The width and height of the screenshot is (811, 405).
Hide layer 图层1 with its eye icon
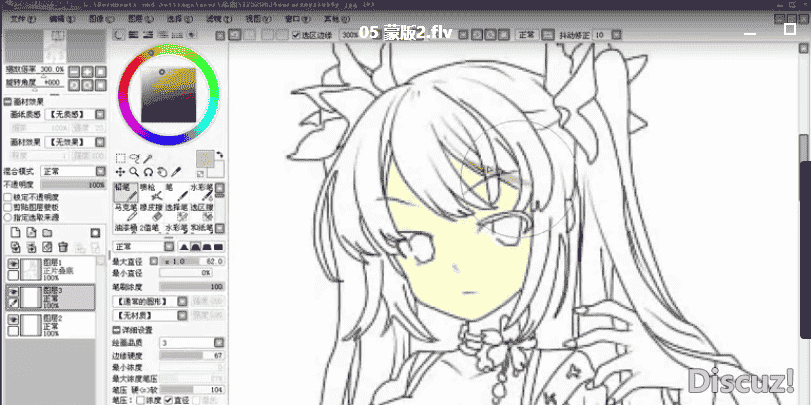pyautogui.click(x=14, y=264)
